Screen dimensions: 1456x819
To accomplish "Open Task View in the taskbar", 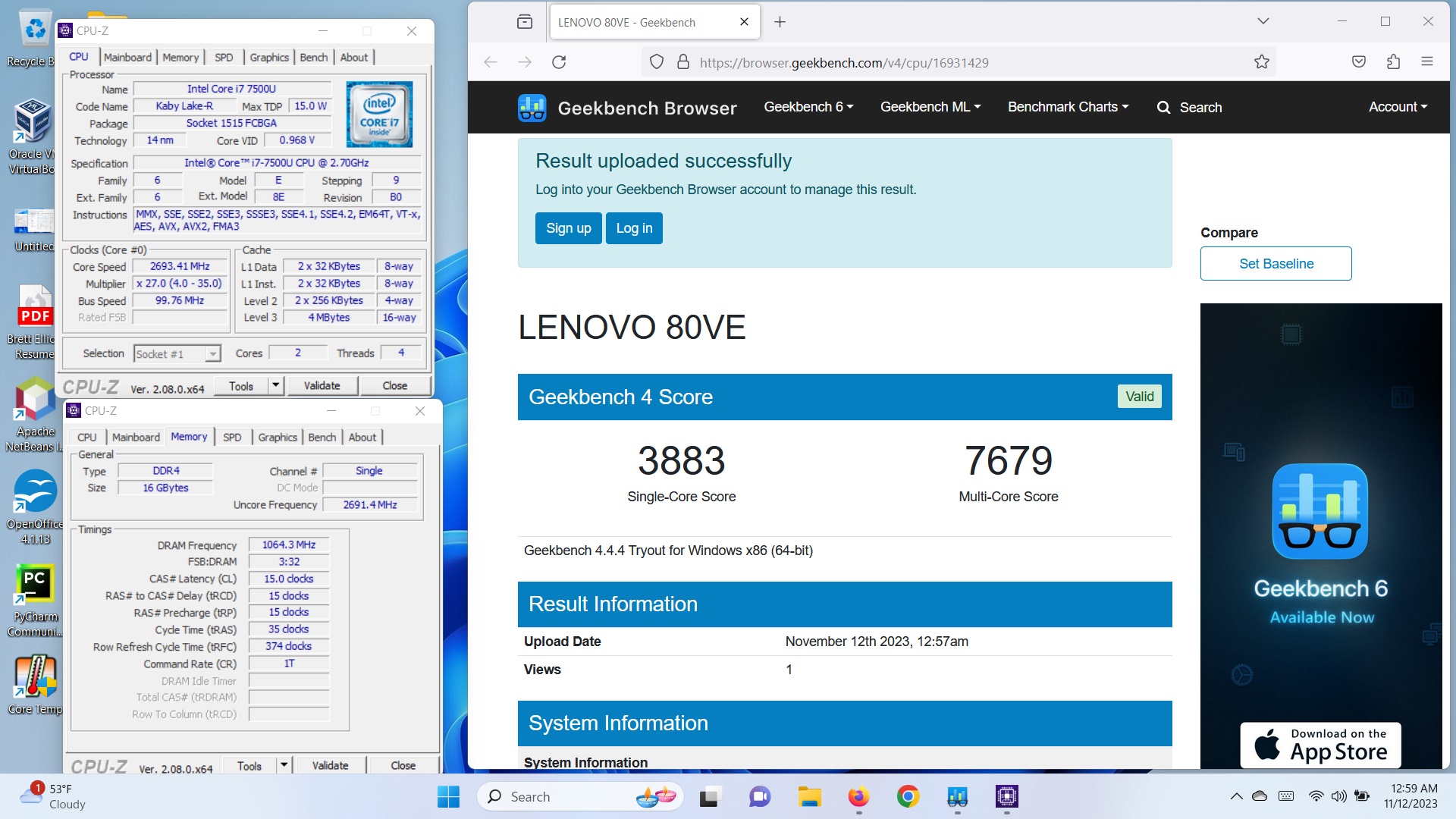I will [709, 797].
